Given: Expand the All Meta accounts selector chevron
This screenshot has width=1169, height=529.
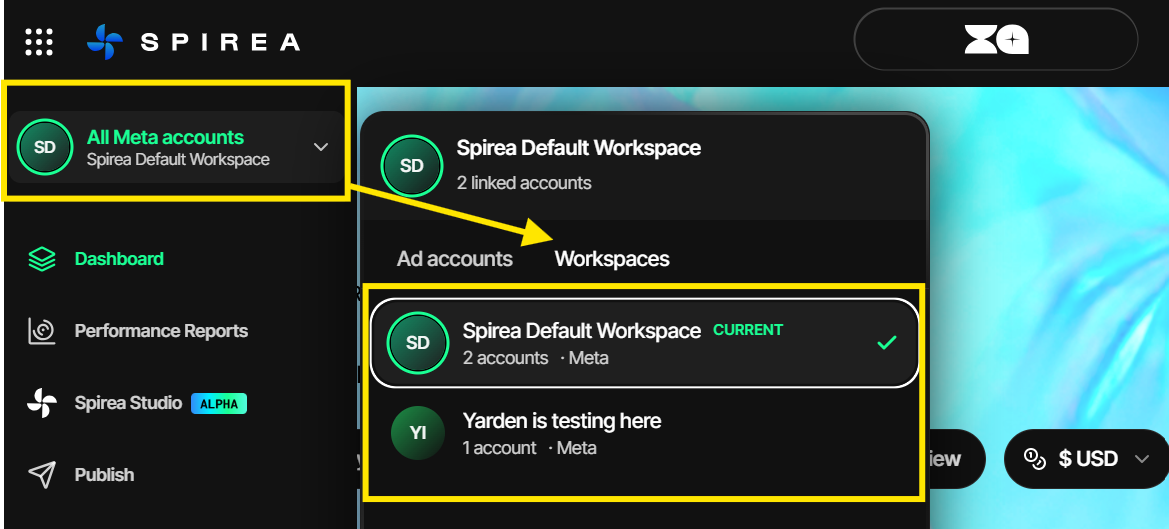Looking at the screenshot, I should click(x=321, y=147).
